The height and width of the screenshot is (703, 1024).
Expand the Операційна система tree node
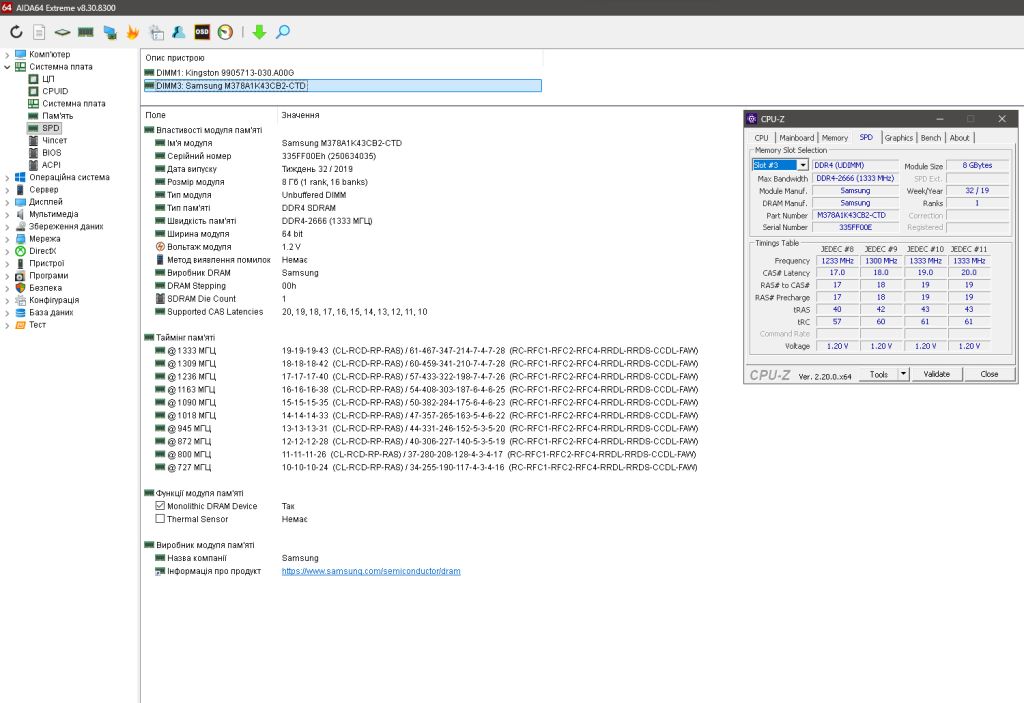click(x=7, y=178)
